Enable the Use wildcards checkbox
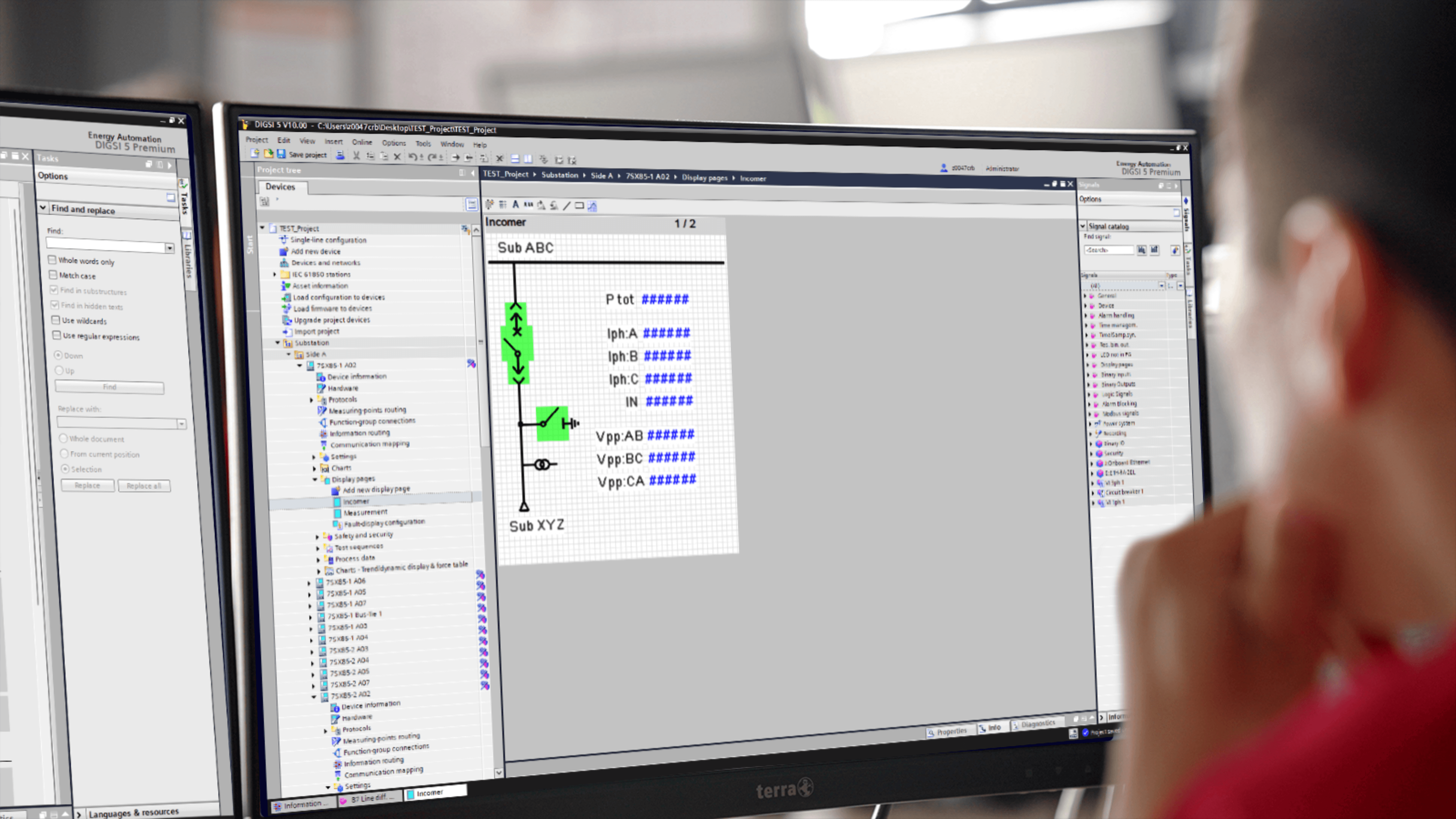Viewport: 1456px width, 819px height. pyautogui.click(x=56, y=320)
